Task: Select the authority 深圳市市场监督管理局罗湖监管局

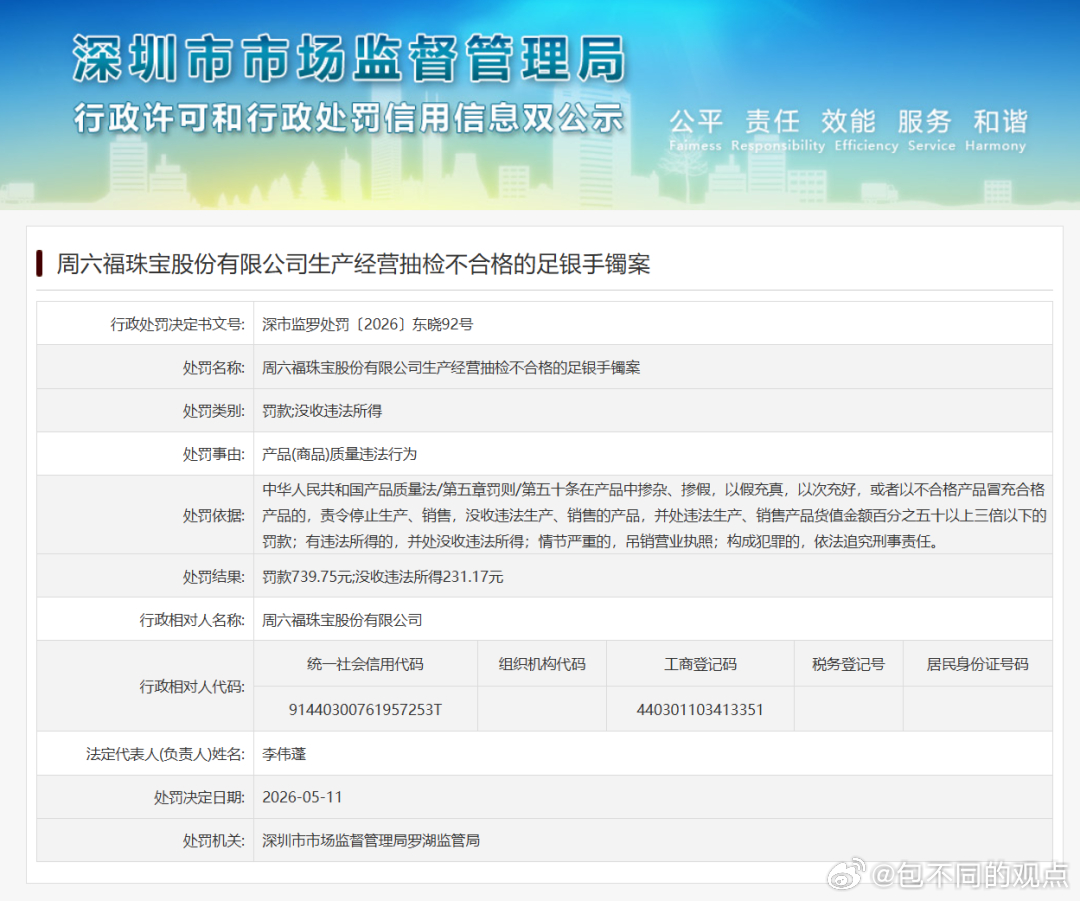Action: coord(371,840)
